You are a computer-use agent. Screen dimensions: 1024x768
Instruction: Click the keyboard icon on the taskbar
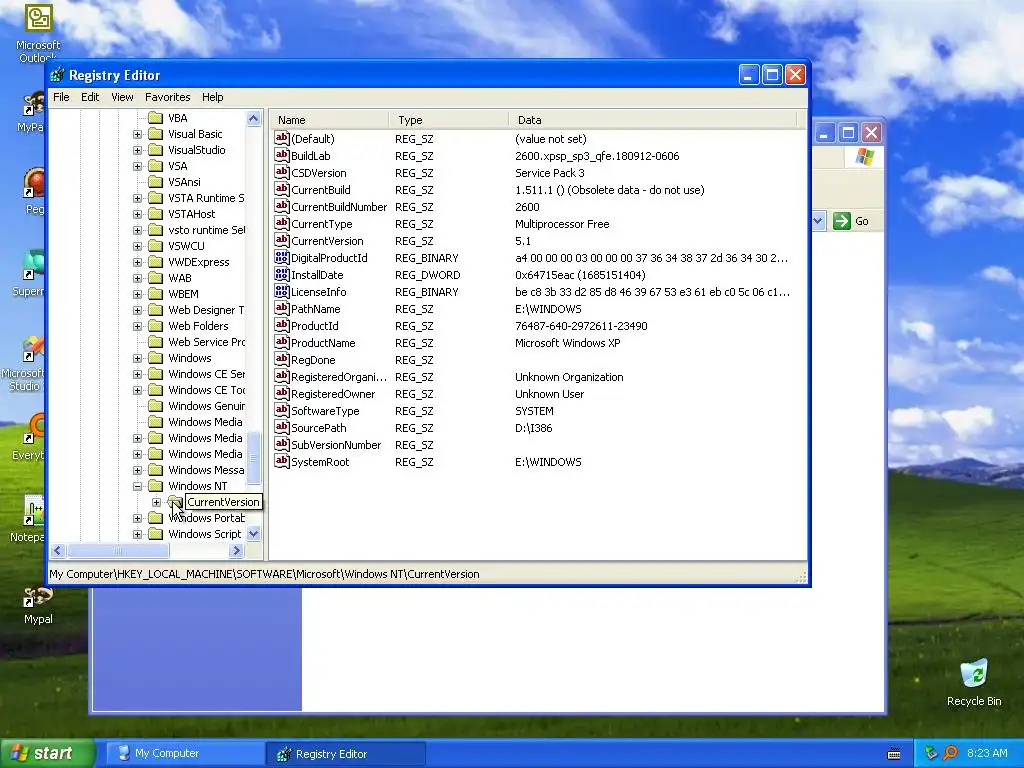click(x=894, y=754)
